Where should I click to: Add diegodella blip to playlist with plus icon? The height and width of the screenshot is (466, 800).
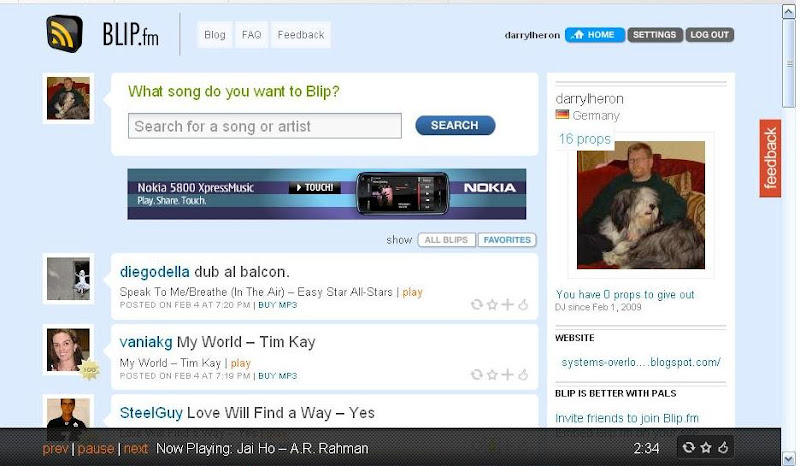[x=507, y=304]
